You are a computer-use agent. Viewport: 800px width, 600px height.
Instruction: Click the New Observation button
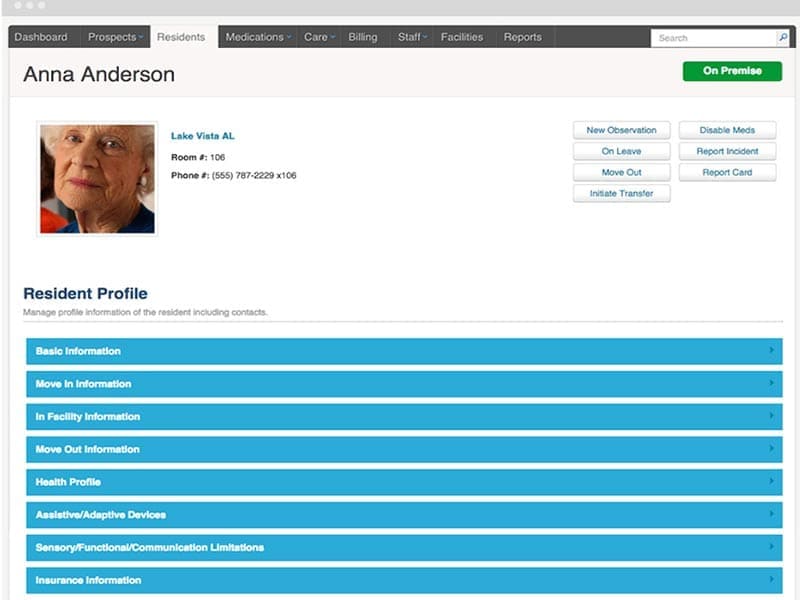621,130
